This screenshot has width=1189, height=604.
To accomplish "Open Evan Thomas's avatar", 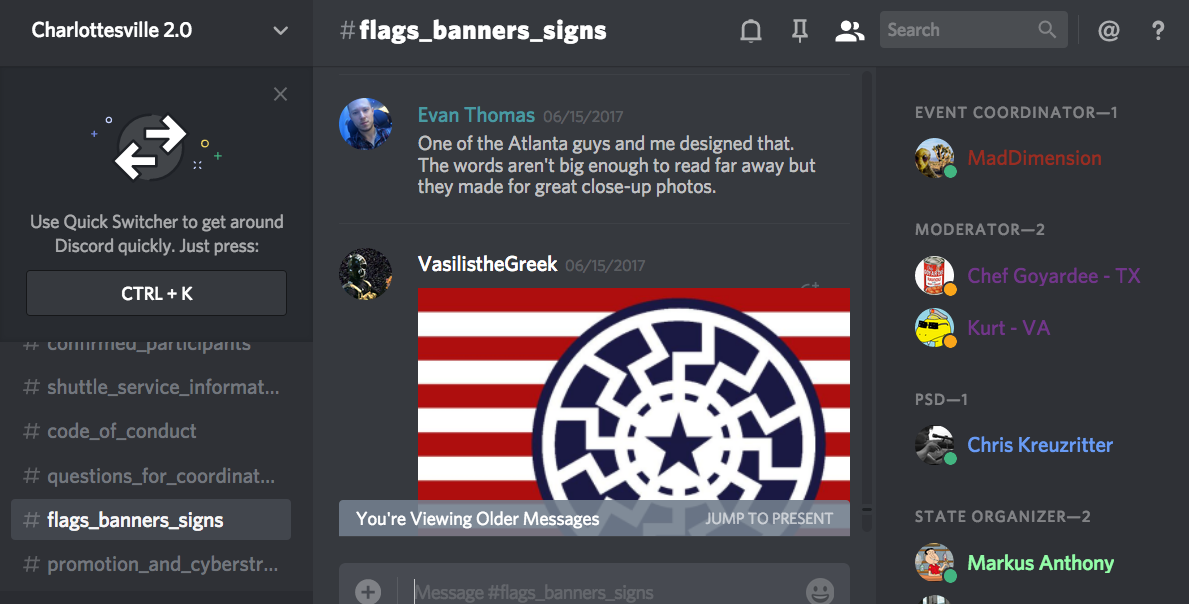I will pos(365,124).
